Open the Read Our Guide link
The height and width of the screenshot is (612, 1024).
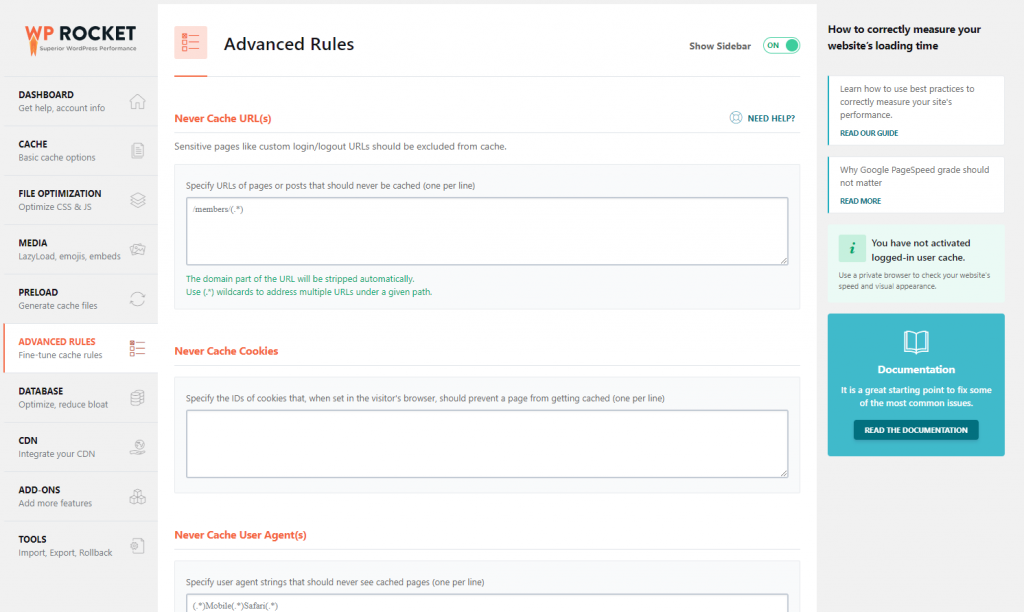pyautogui.click(x=869, y=133)
